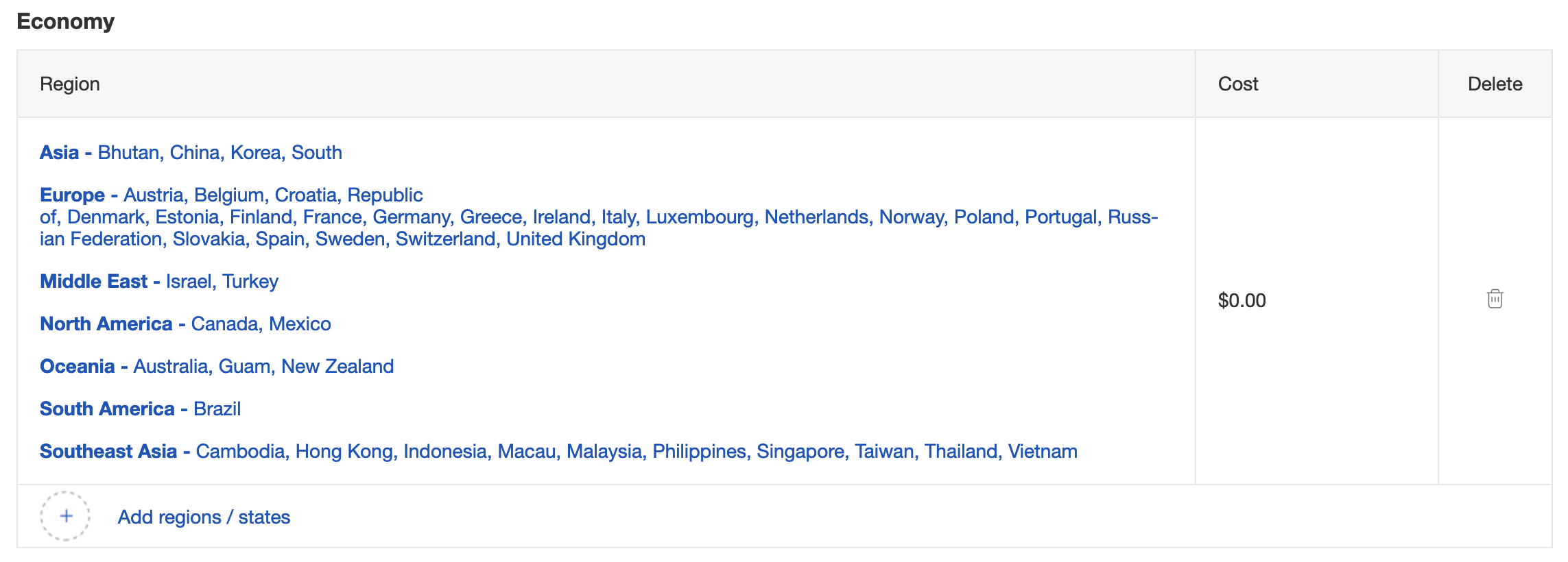Screen dimensions: 1568x562
Task: Select North America - Canada, Mexico
Action: (185, 323)
